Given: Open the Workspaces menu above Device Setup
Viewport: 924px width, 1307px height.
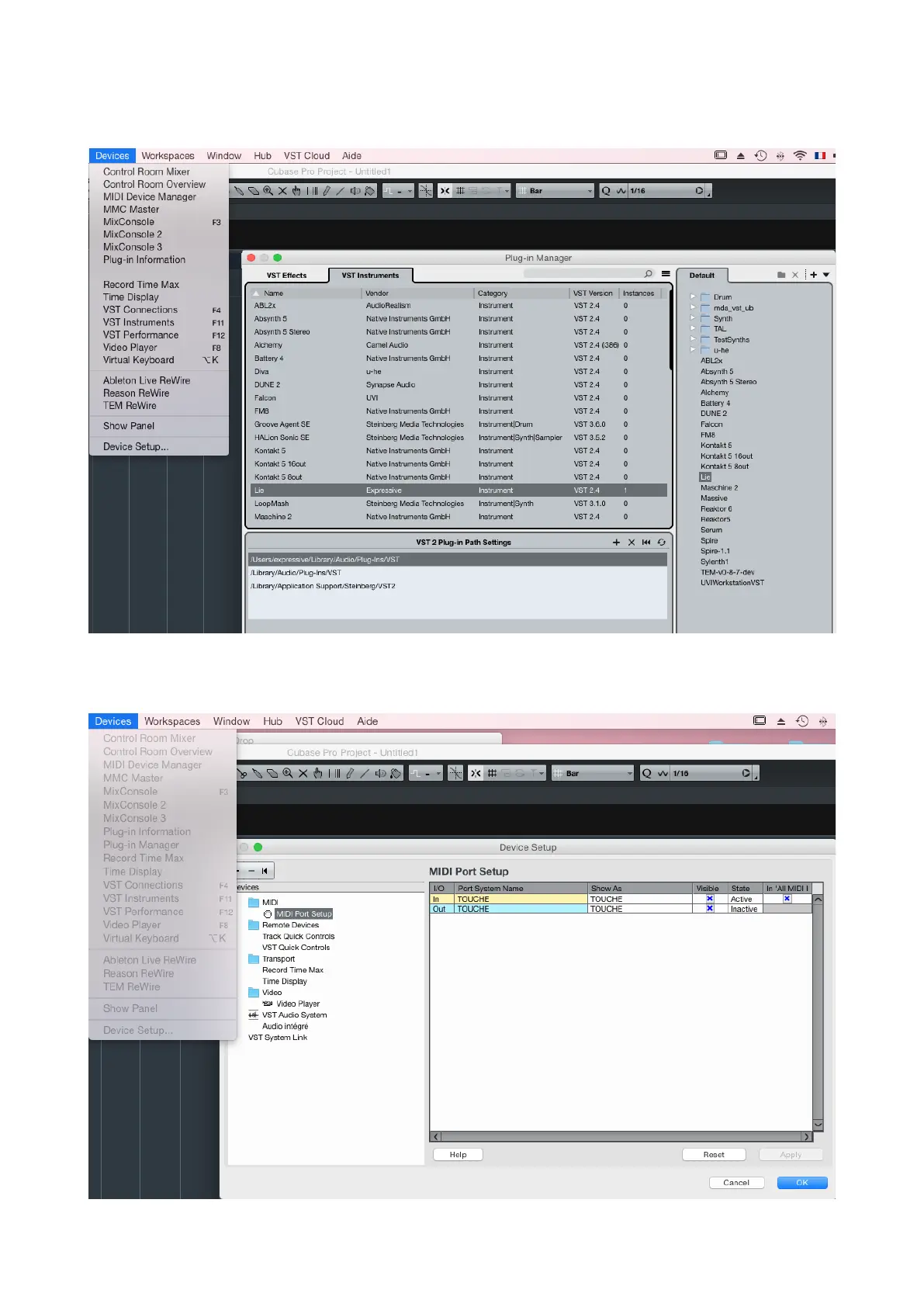Looking at the screenshot, I should 172,721.
